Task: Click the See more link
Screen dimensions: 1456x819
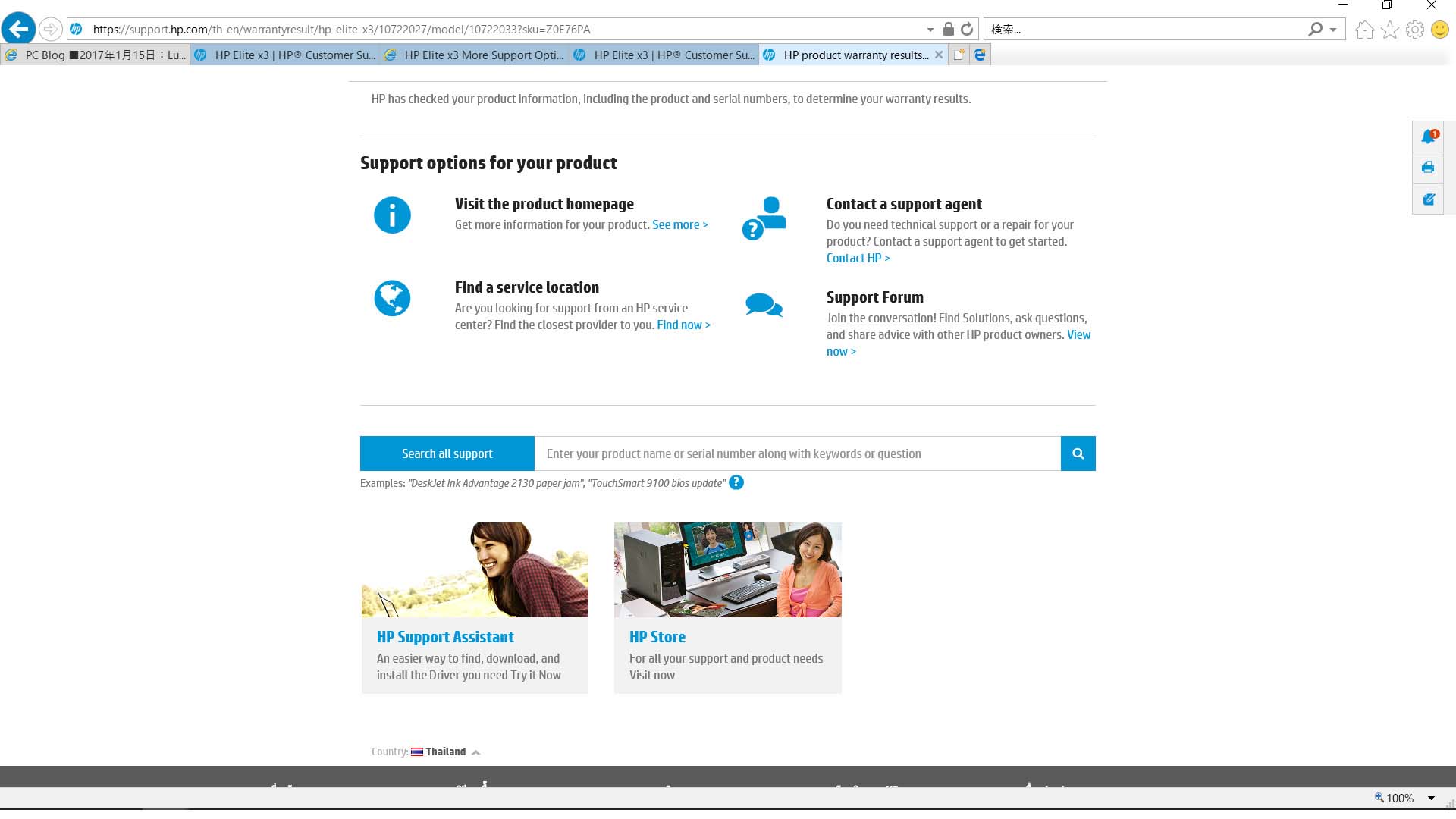Action: [x=680, y=225]
